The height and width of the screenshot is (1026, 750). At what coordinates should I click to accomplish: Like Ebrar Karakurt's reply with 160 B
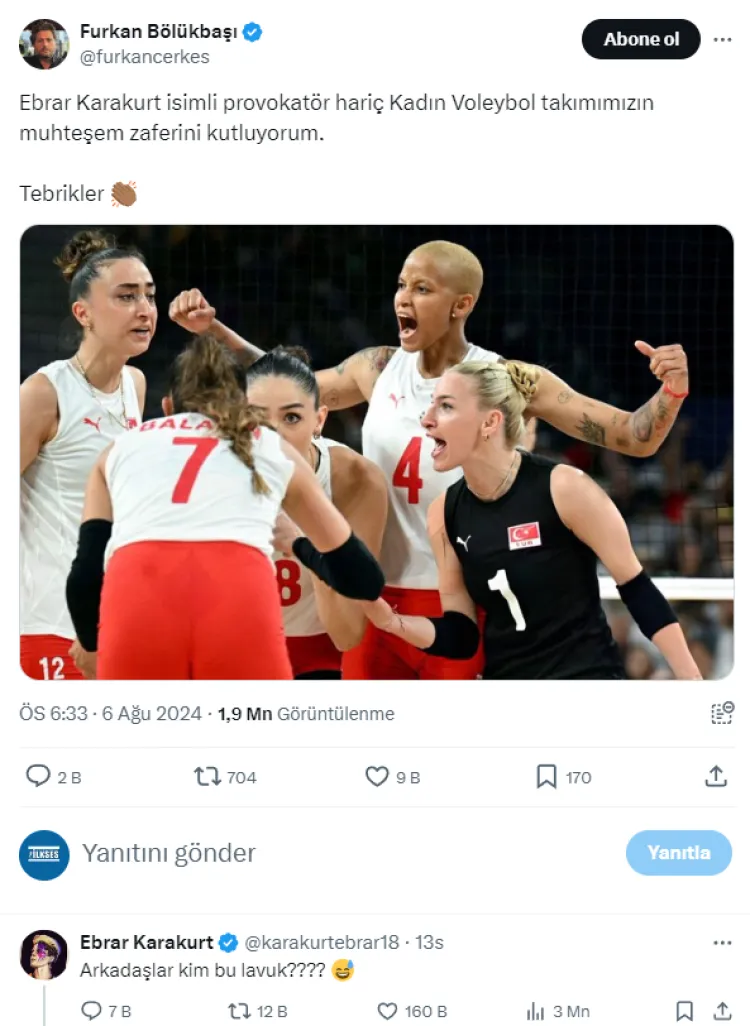point(387,1011)
